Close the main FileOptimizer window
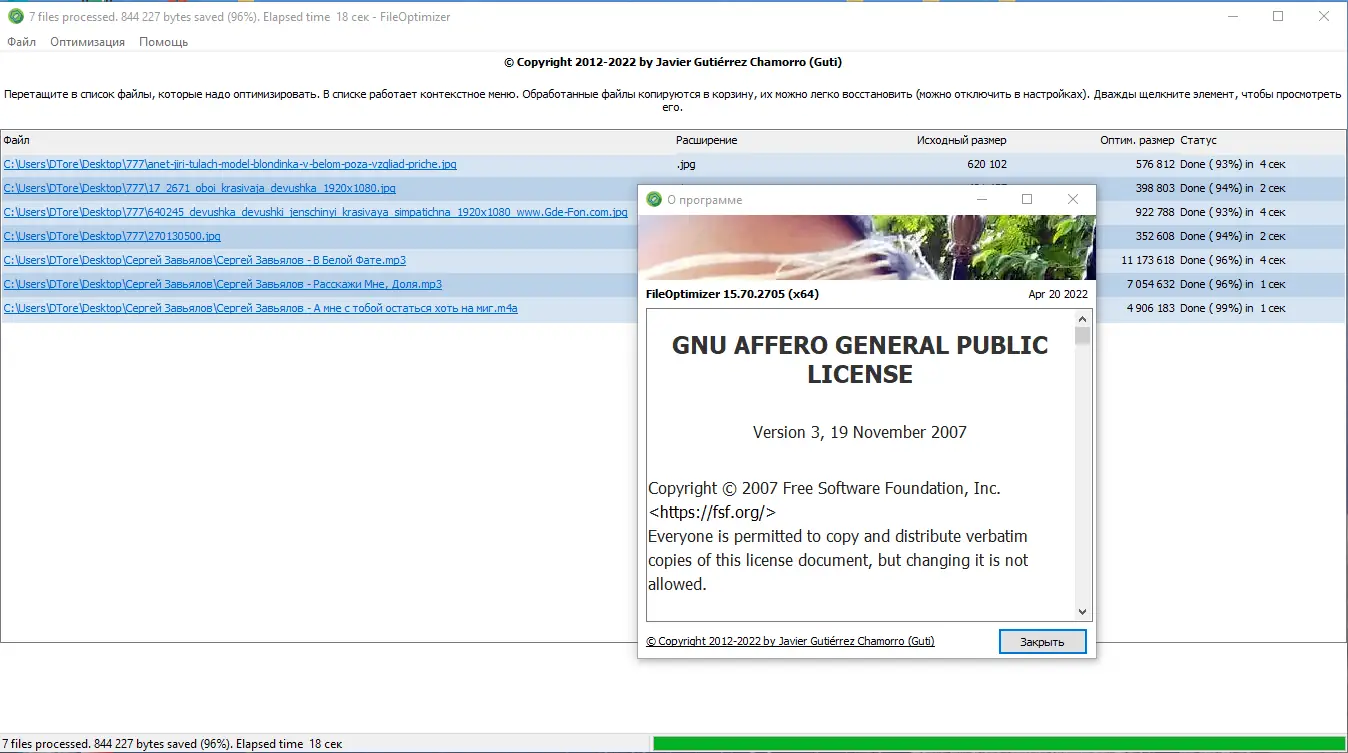 [x=1324, y=16]
